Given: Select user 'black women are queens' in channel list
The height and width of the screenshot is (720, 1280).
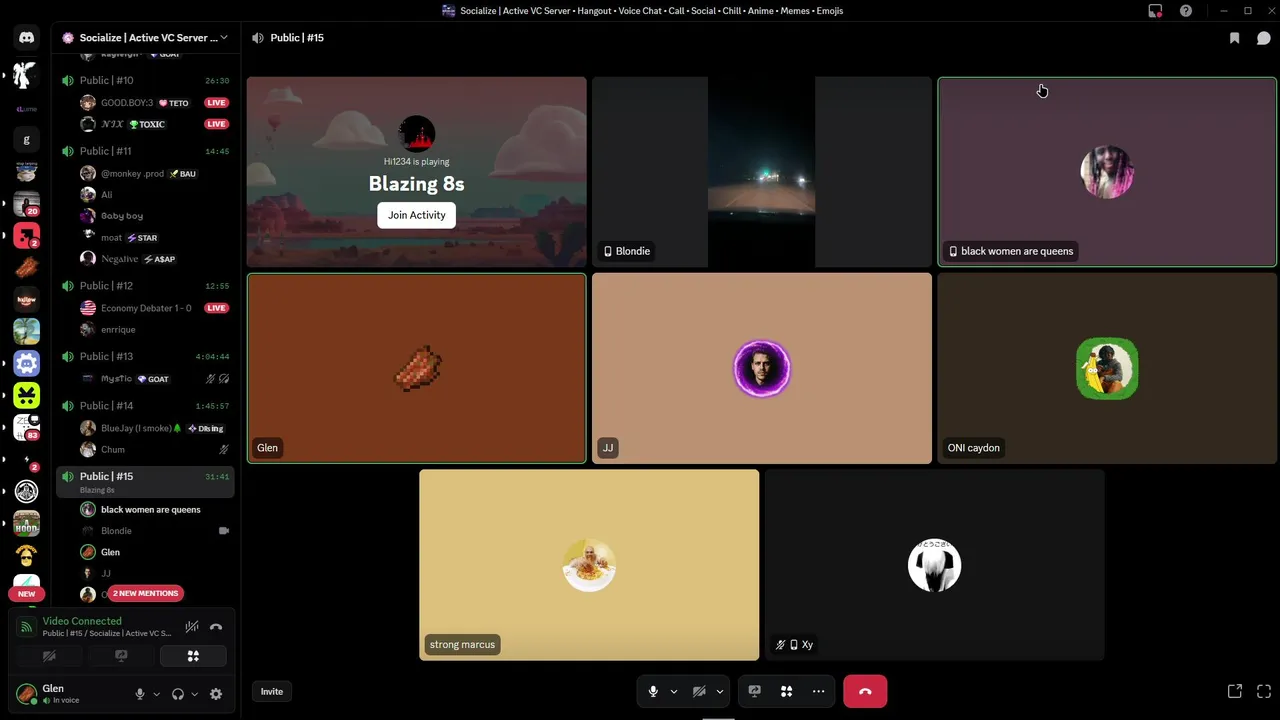Looking at the screenshot, I should 151,510.
